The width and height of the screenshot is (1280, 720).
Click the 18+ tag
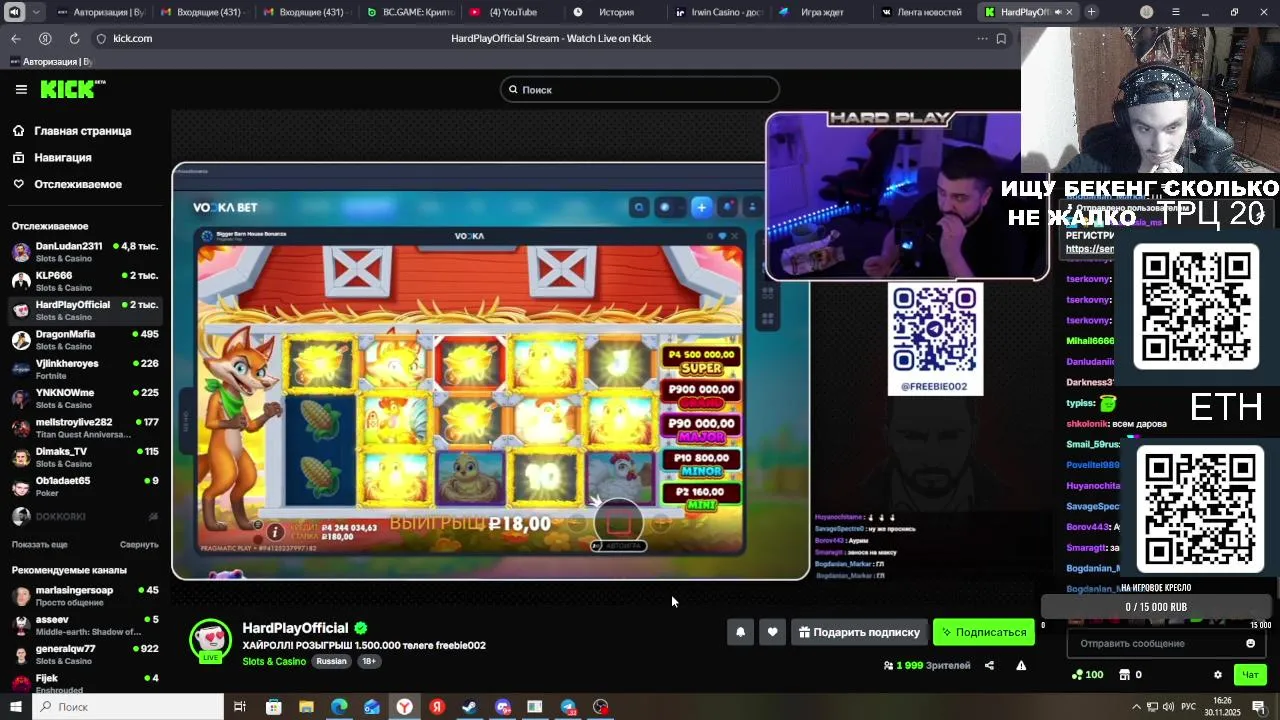click(x=369, y=661)
